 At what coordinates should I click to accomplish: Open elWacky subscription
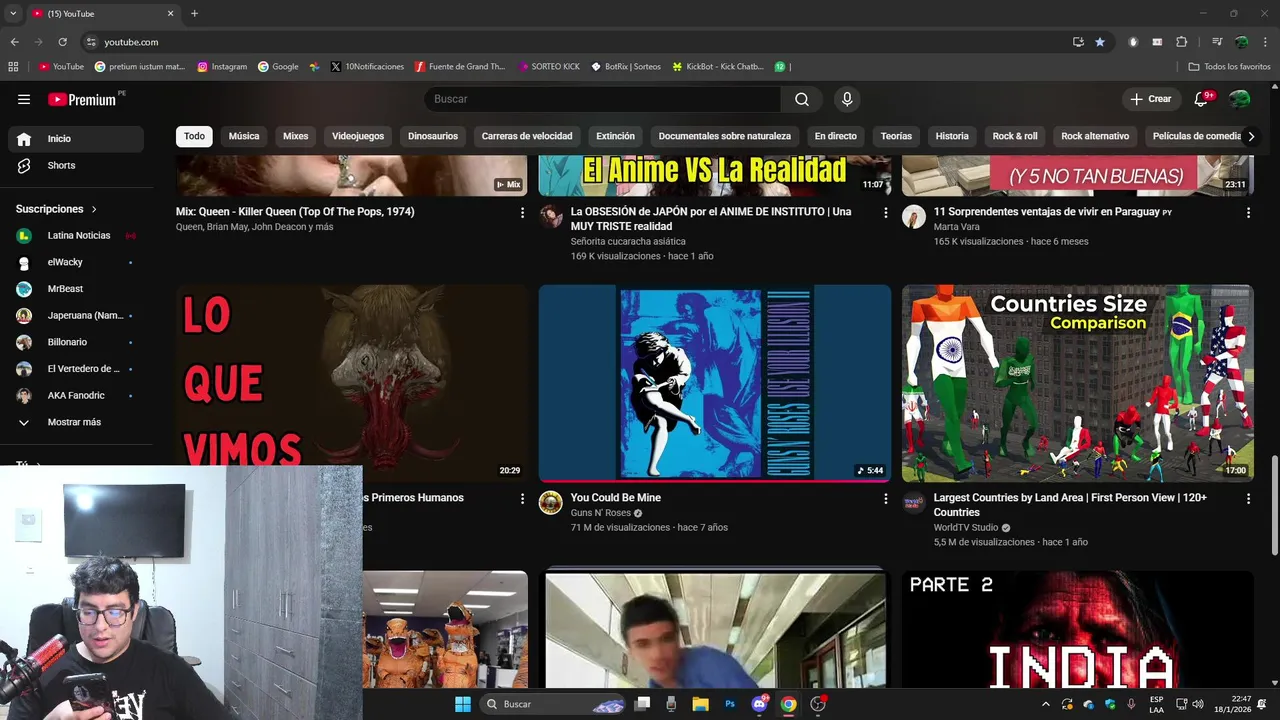click(x=76, y=262)
